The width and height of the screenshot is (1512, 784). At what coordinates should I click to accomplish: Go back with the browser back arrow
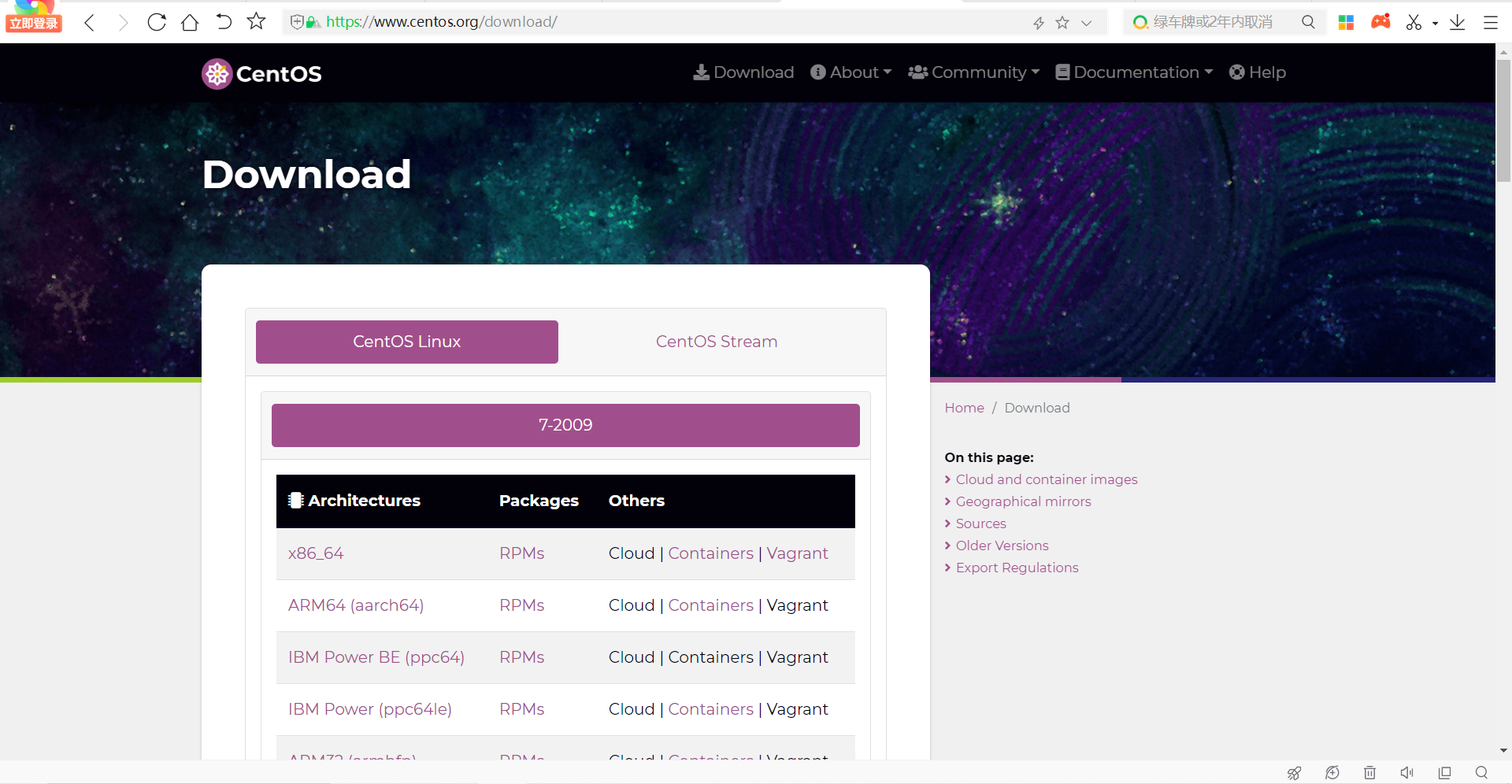coord(90,22)
